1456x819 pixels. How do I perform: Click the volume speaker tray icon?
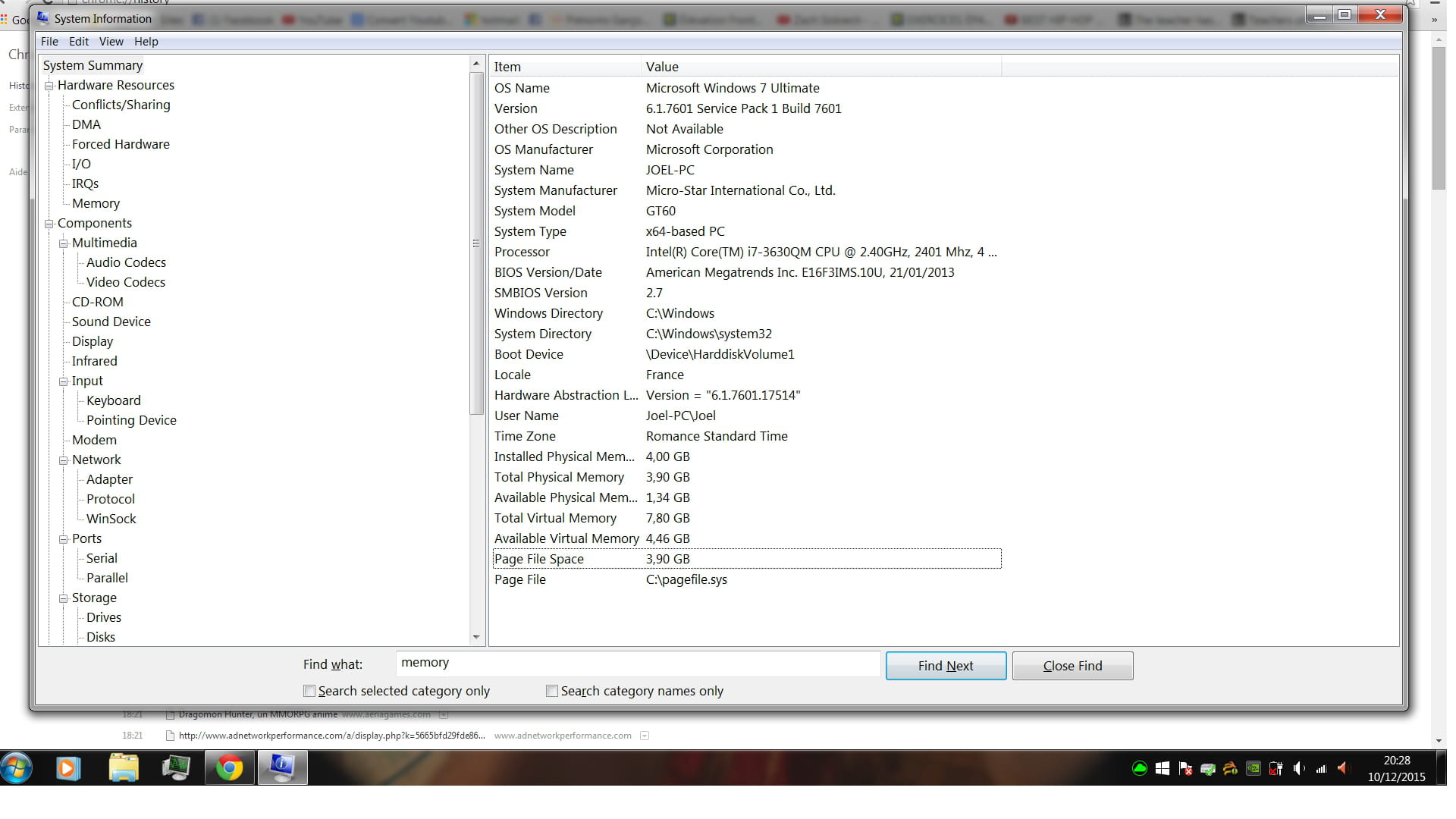[x=1298, y=768]
